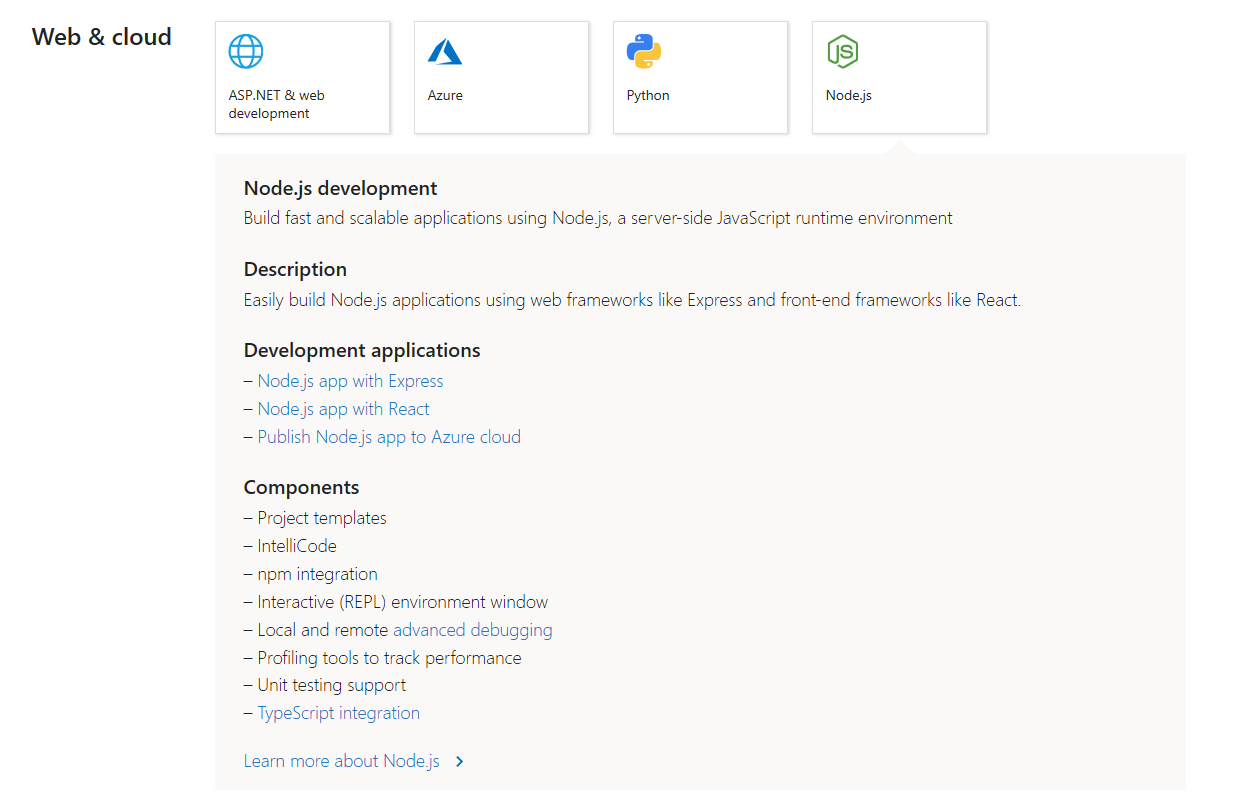Select the Azure card label
This screenshot has width=1254, height=805.
tap(445, 96)
